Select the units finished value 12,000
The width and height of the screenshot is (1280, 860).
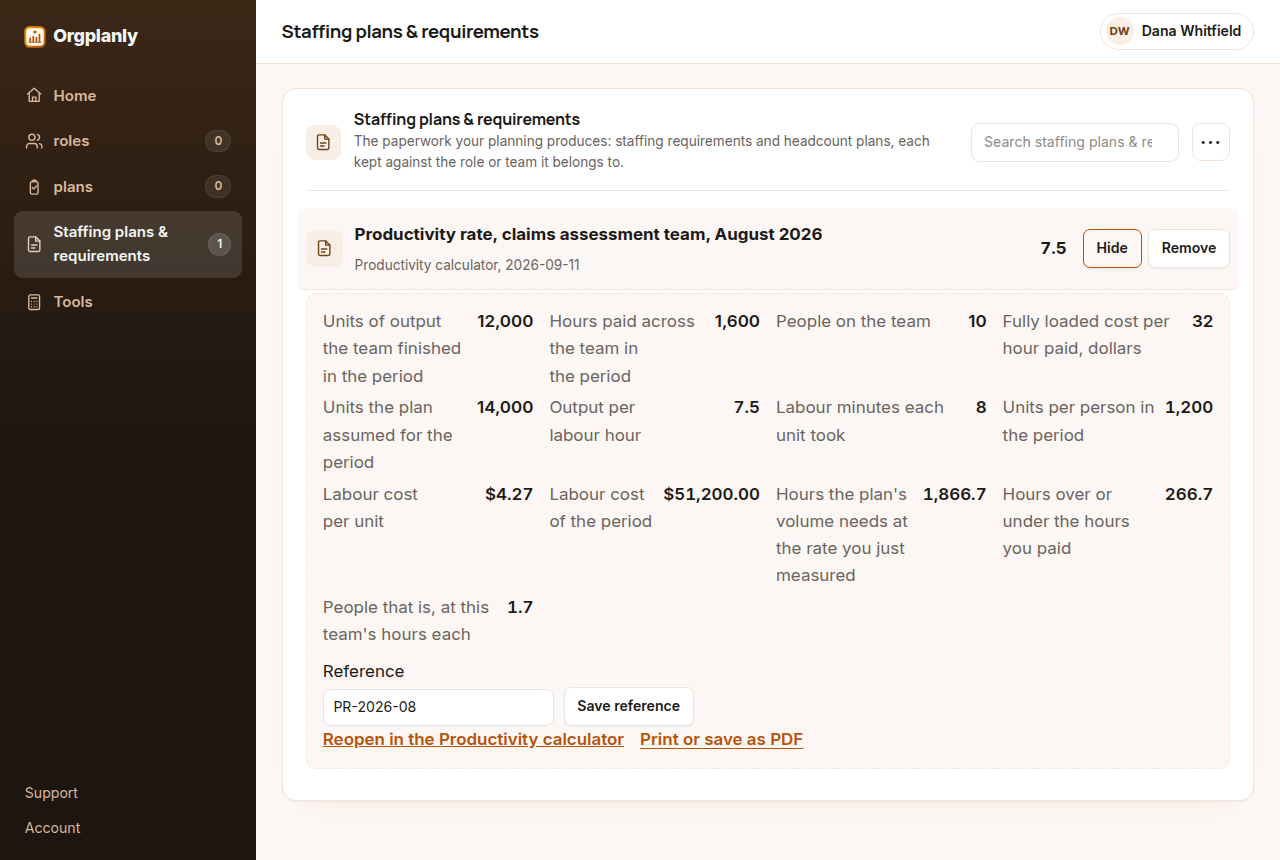[x=505, y=321]
